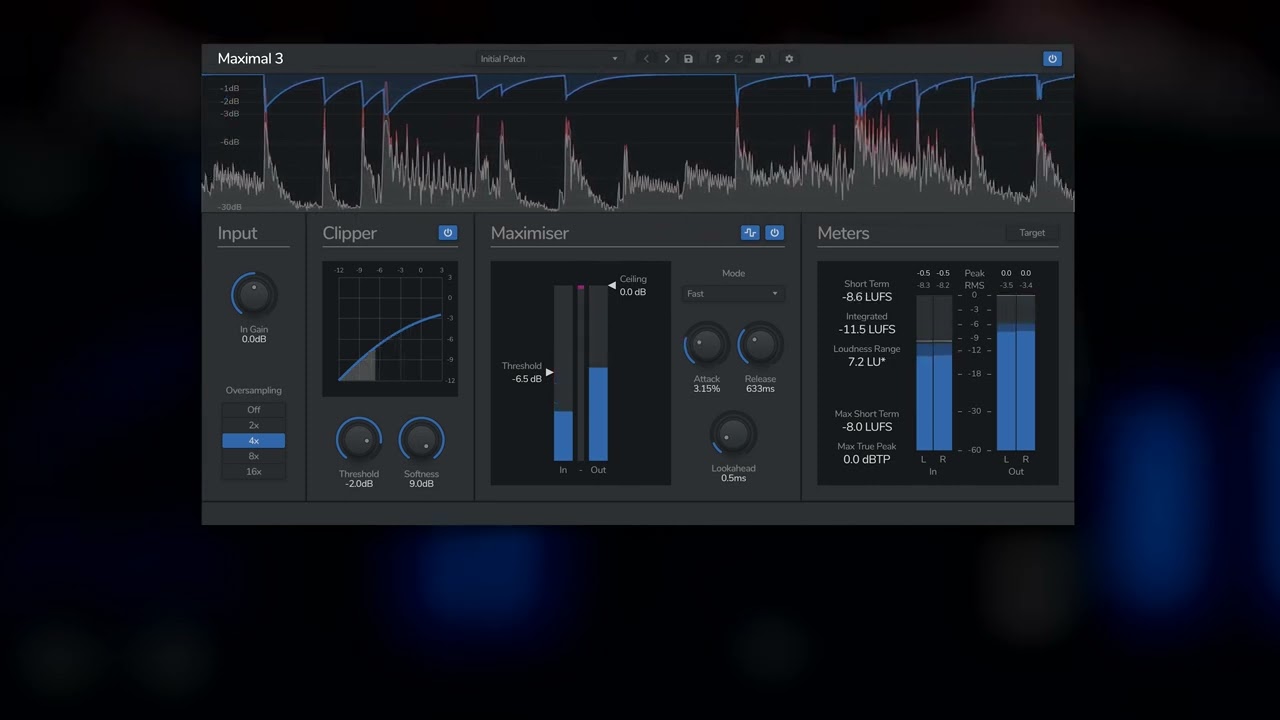1280x720 pixels.
Task: Click the Attack knob
Action: click(x=707, y=346)
